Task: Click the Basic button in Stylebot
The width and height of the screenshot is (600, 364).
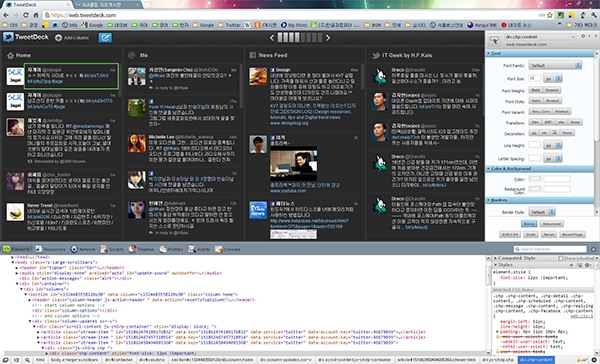Action: click(529, 224)
